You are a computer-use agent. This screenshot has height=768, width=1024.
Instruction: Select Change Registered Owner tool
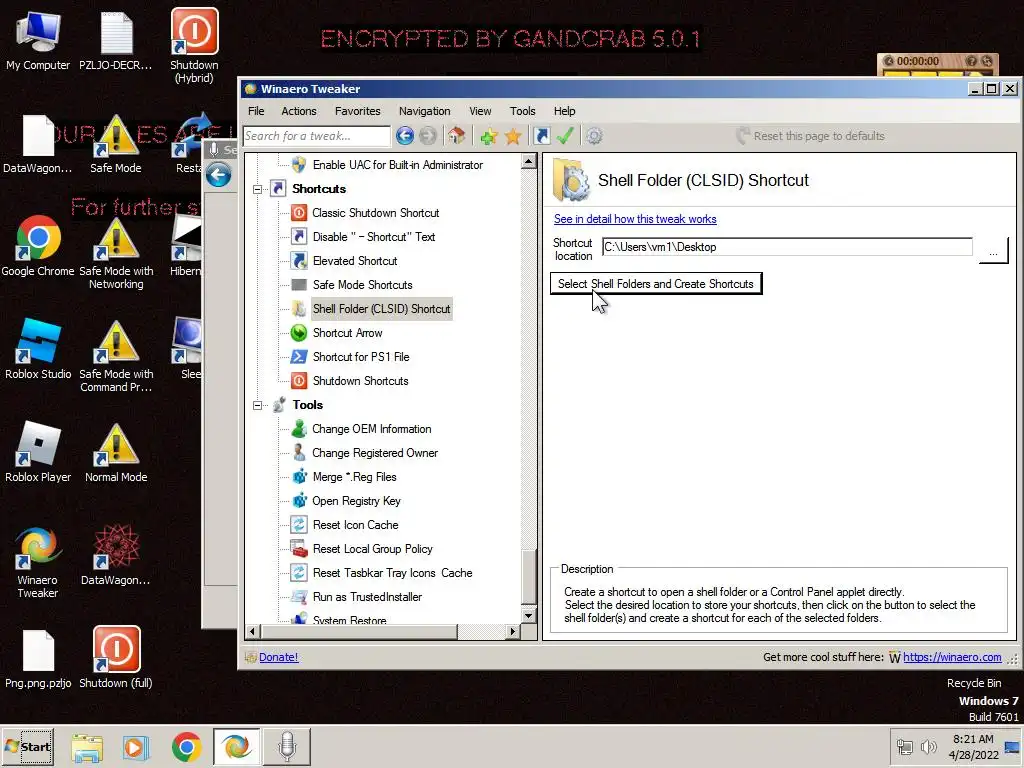click(x=375, y=453)
